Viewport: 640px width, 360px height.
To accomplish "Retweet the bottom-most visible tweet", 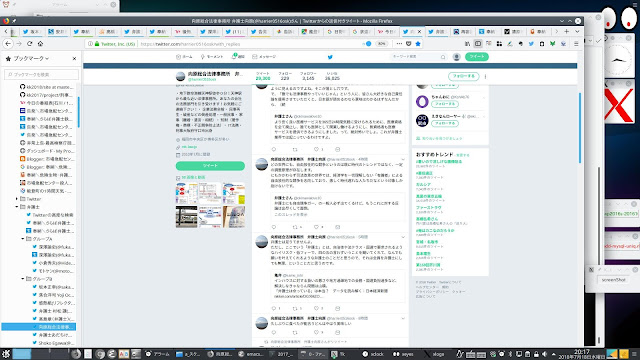I will [x=295, y=333].
